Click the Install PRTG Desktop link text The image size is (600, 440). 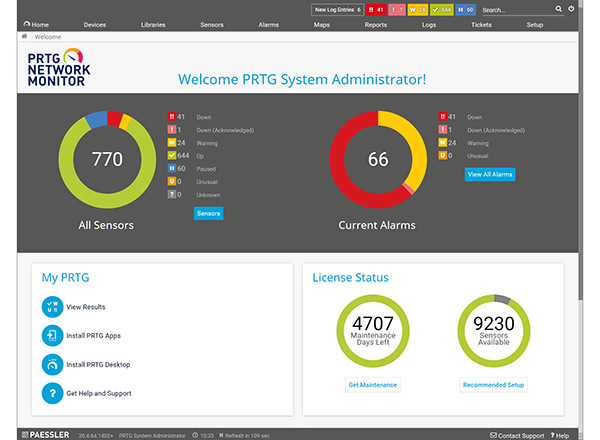[x=98, y=365]
